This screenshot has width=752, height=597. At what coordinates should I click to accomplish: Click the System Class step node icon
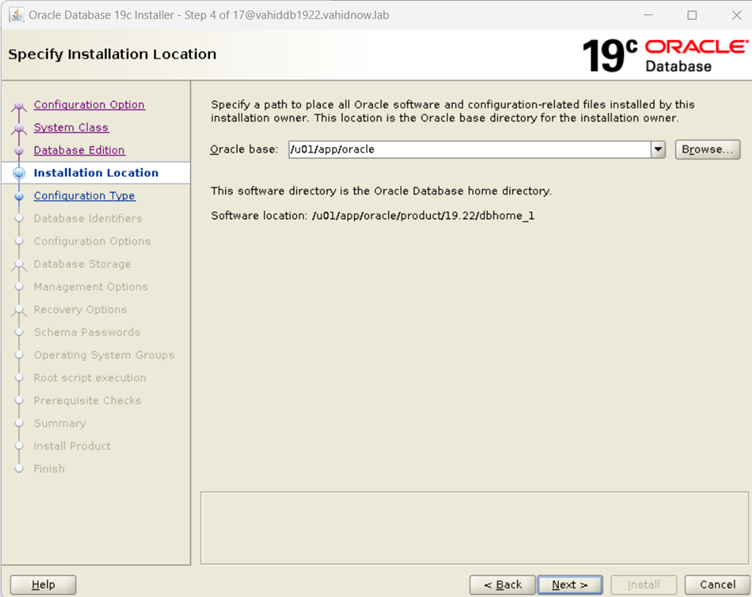18,129
